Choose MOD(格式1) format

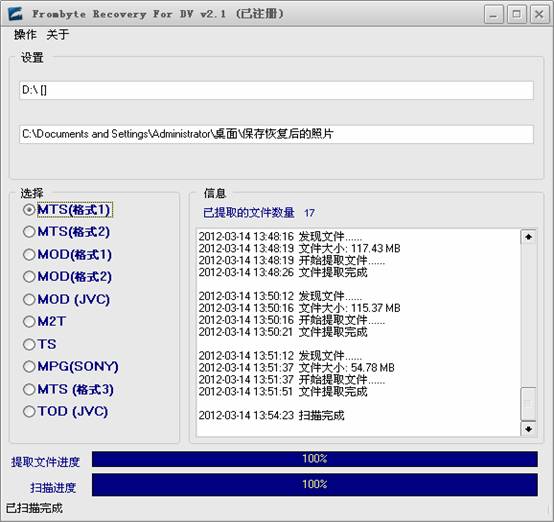click(67, 254)
